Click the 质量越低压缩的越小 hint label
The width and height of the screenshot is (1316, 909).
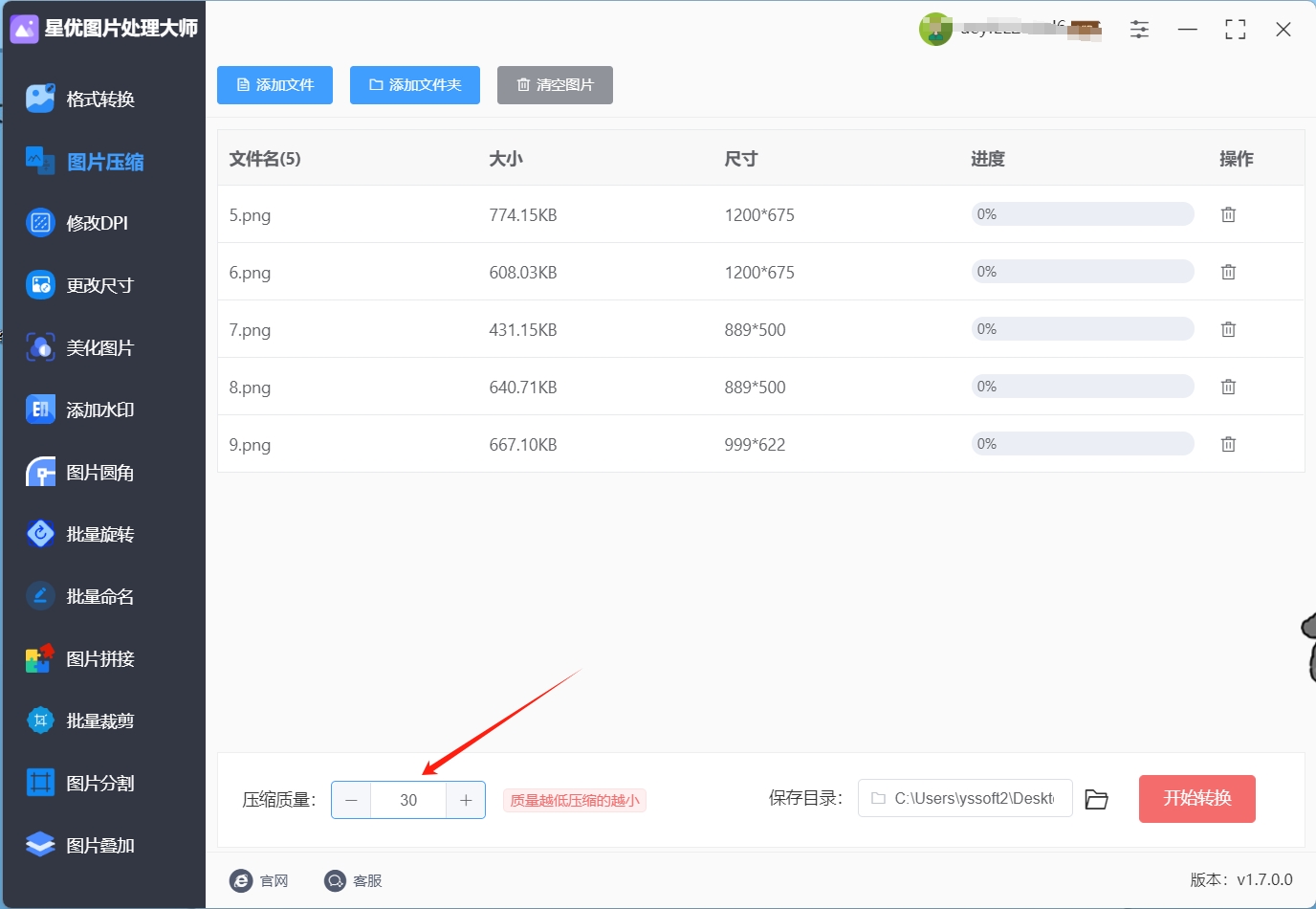click(x=575, y=800)
